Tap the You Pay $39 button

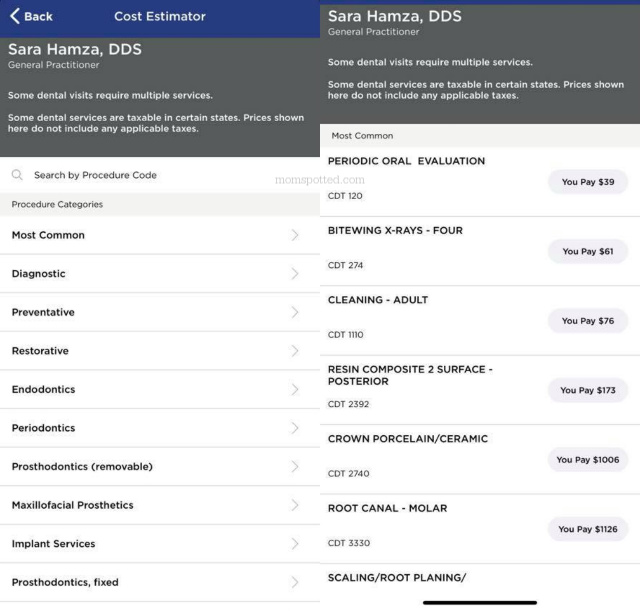point(588,182)
